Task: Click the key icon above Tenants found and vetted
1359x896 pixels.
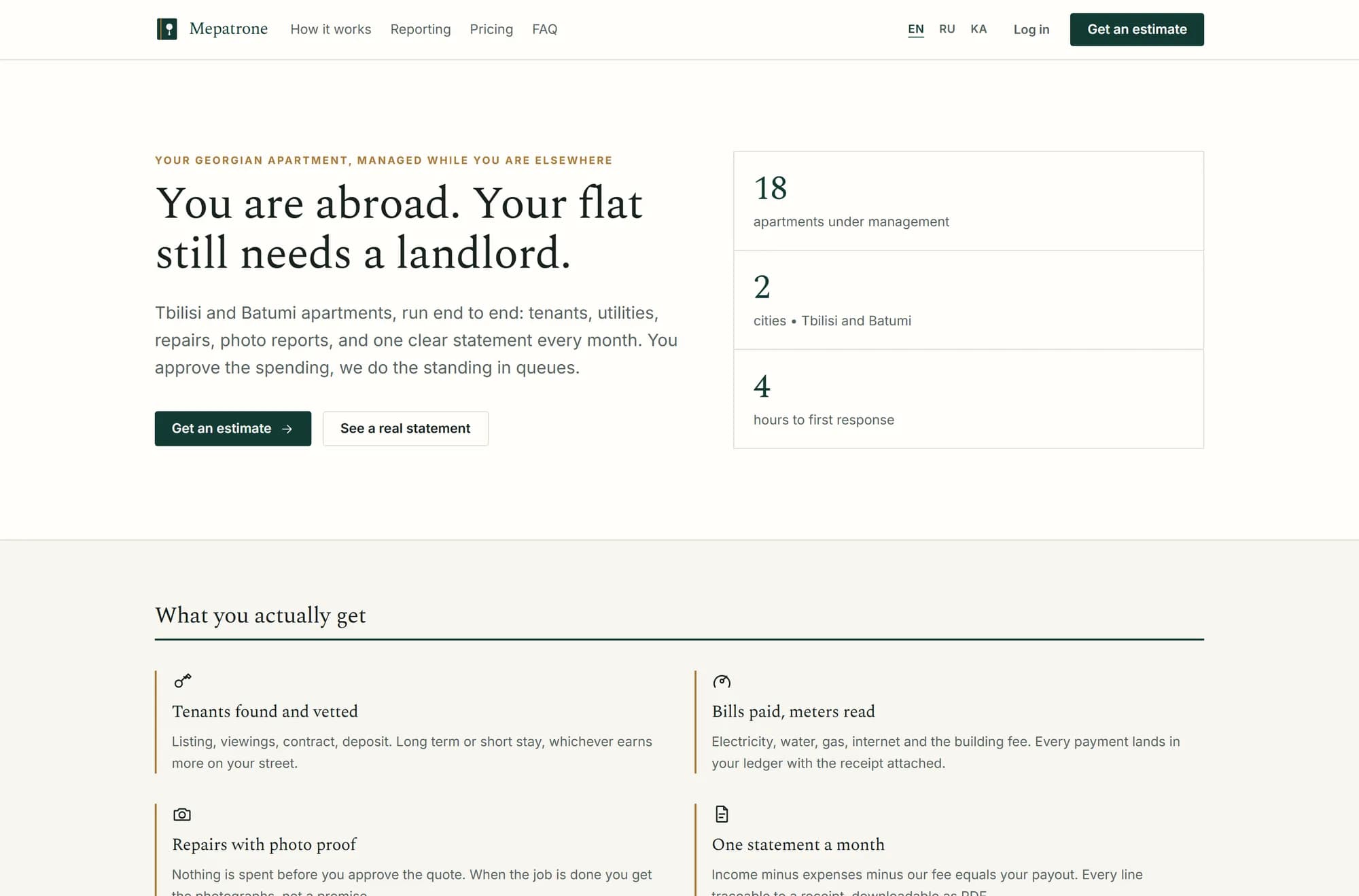Action: [182, 681]
